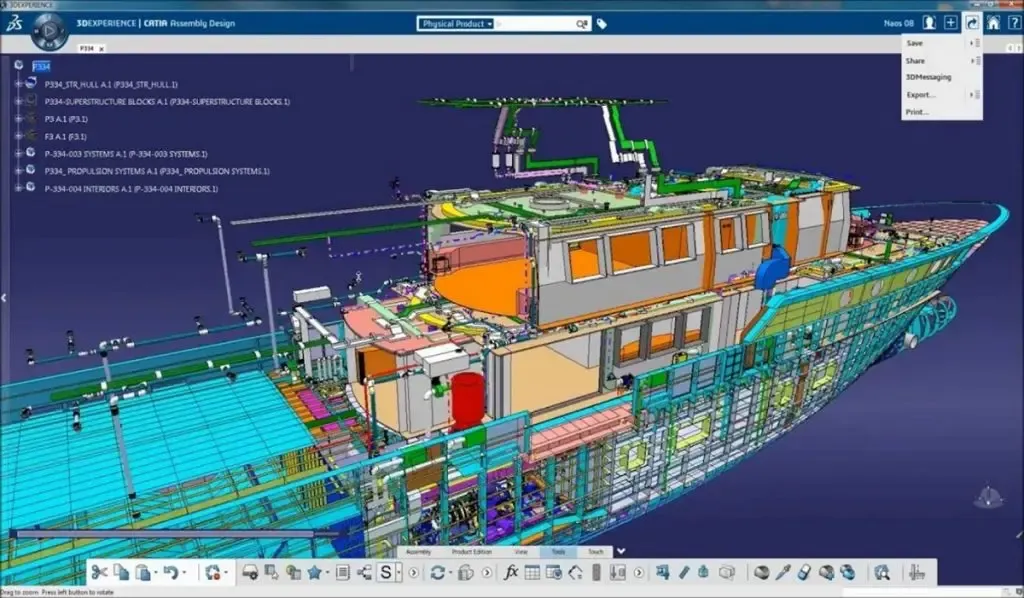1024x598 pixels.
Task: Expand the P334_STR_HULL A.1 tree node
Action: point(18,85)
